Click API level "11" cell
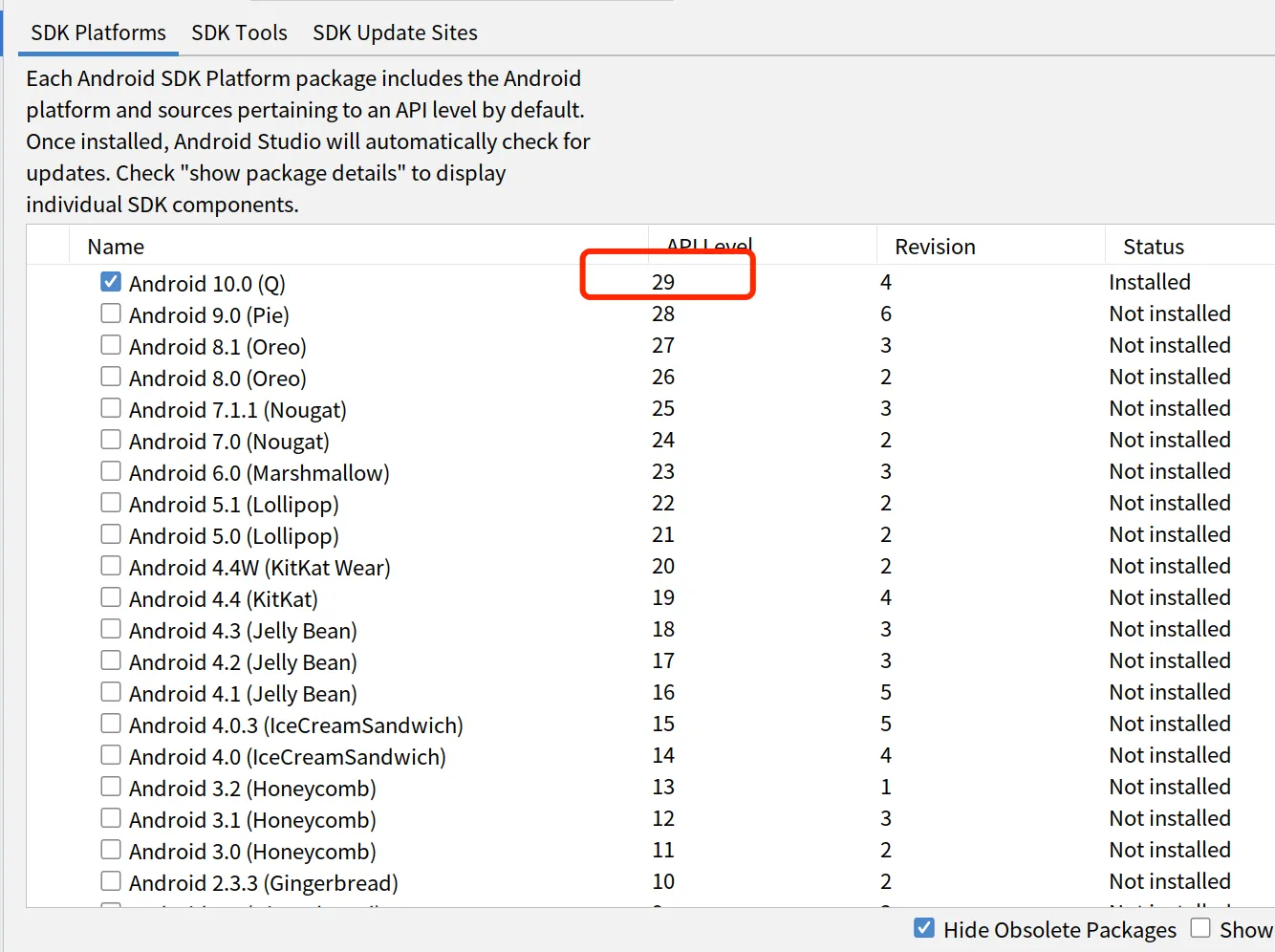The image size is (1275, 952). point(663,850)
